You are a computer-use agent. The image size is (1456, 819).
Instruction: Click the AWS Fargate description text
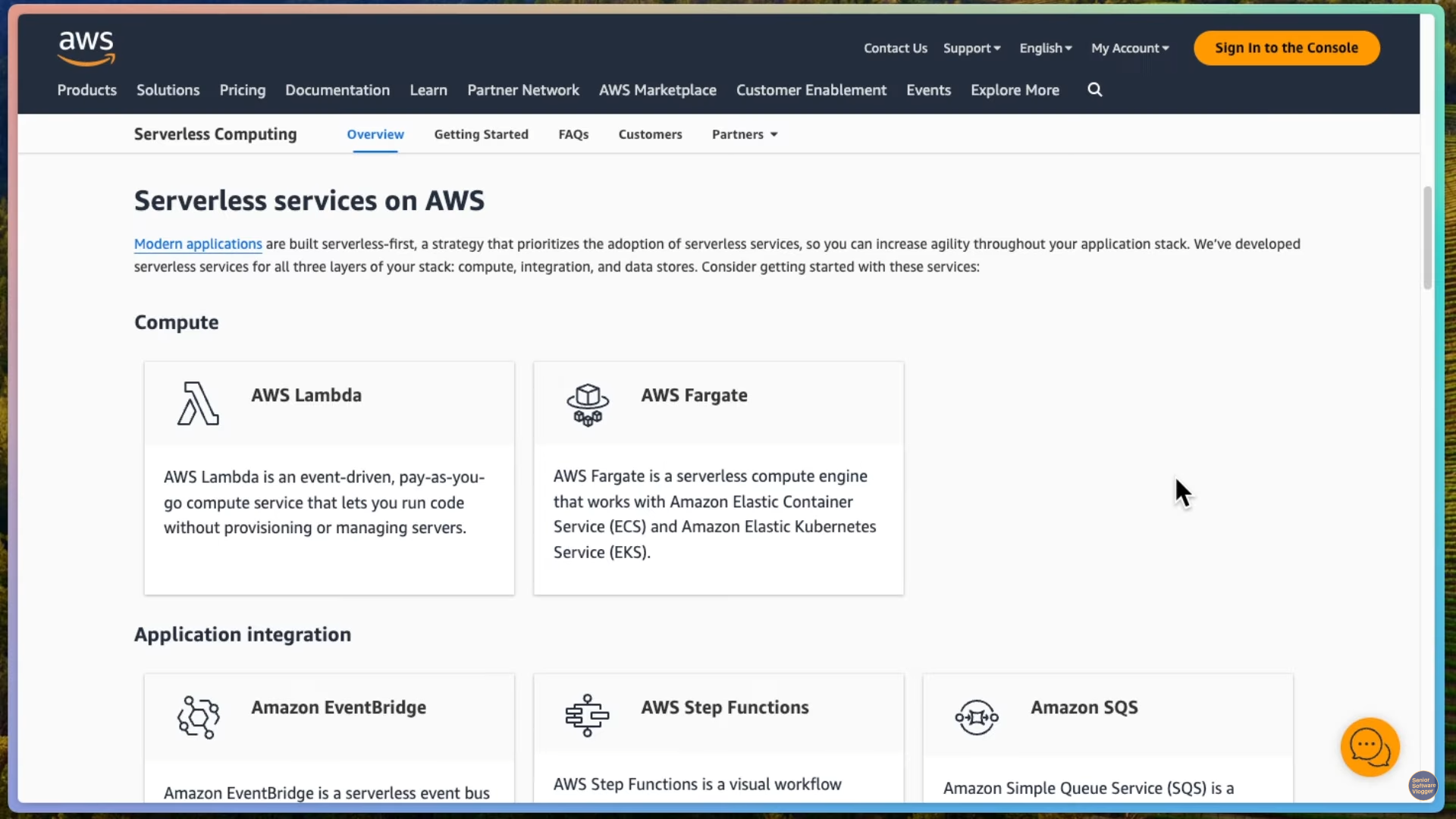pyautogui.click(x=714, y=514)
